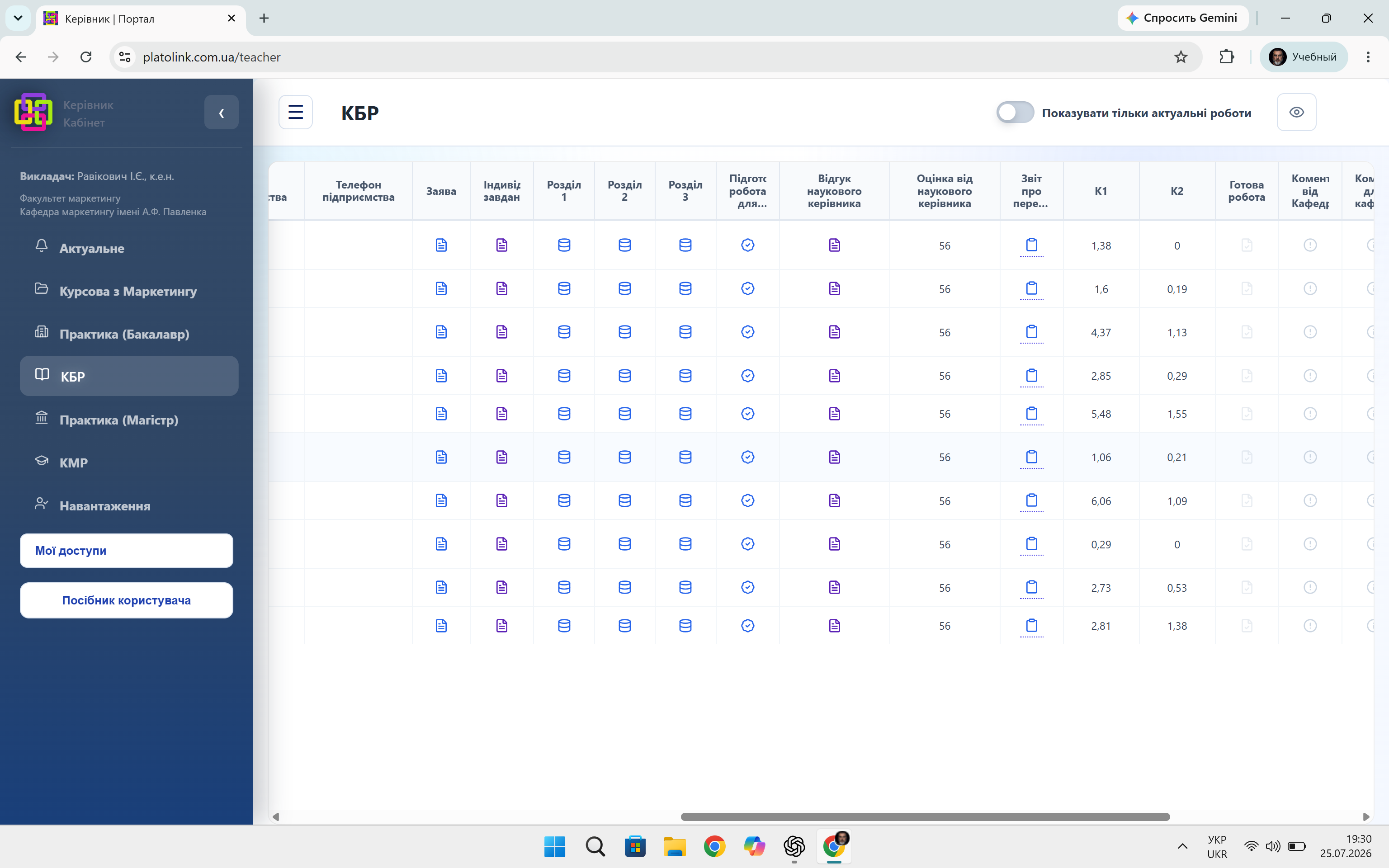
Task: Select КБР sidebar item
Action: [x=129, y=376]
